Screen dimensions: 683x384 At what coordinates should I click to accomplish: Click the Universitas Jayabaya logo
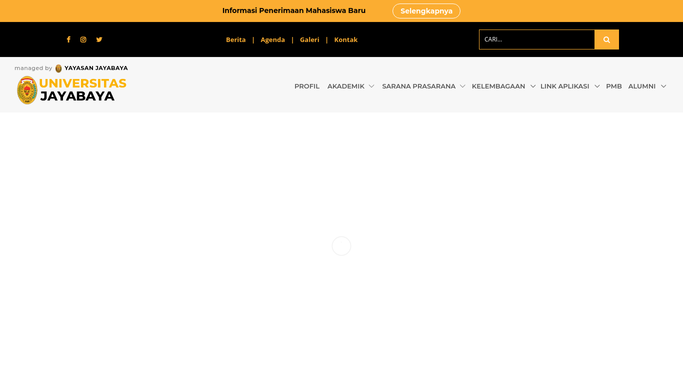point(72,90)
